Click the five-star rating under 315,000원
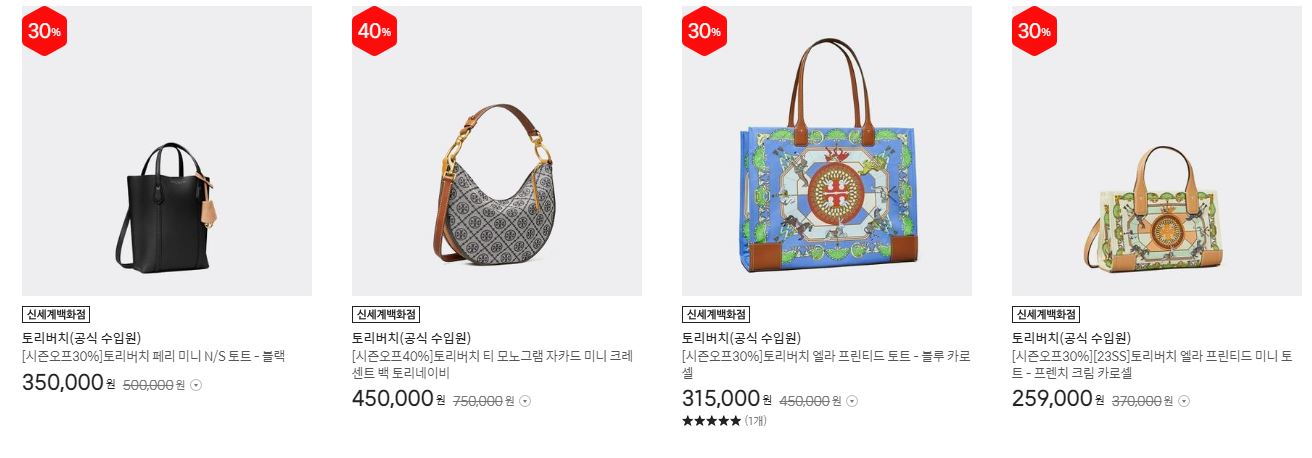 (x=711, y=421)
